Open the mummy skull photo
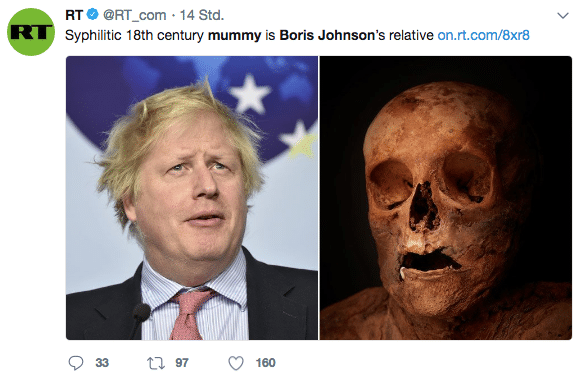 pyautogui.click(x=446, y=198)
